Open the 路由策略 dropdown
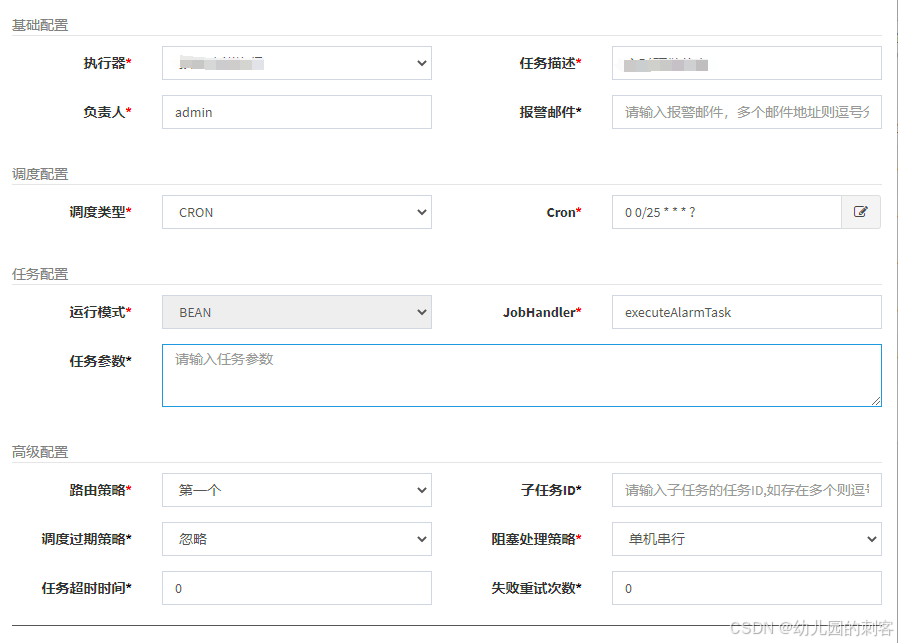The width and height of the screenshot is (898, 643). coord(297,490)
